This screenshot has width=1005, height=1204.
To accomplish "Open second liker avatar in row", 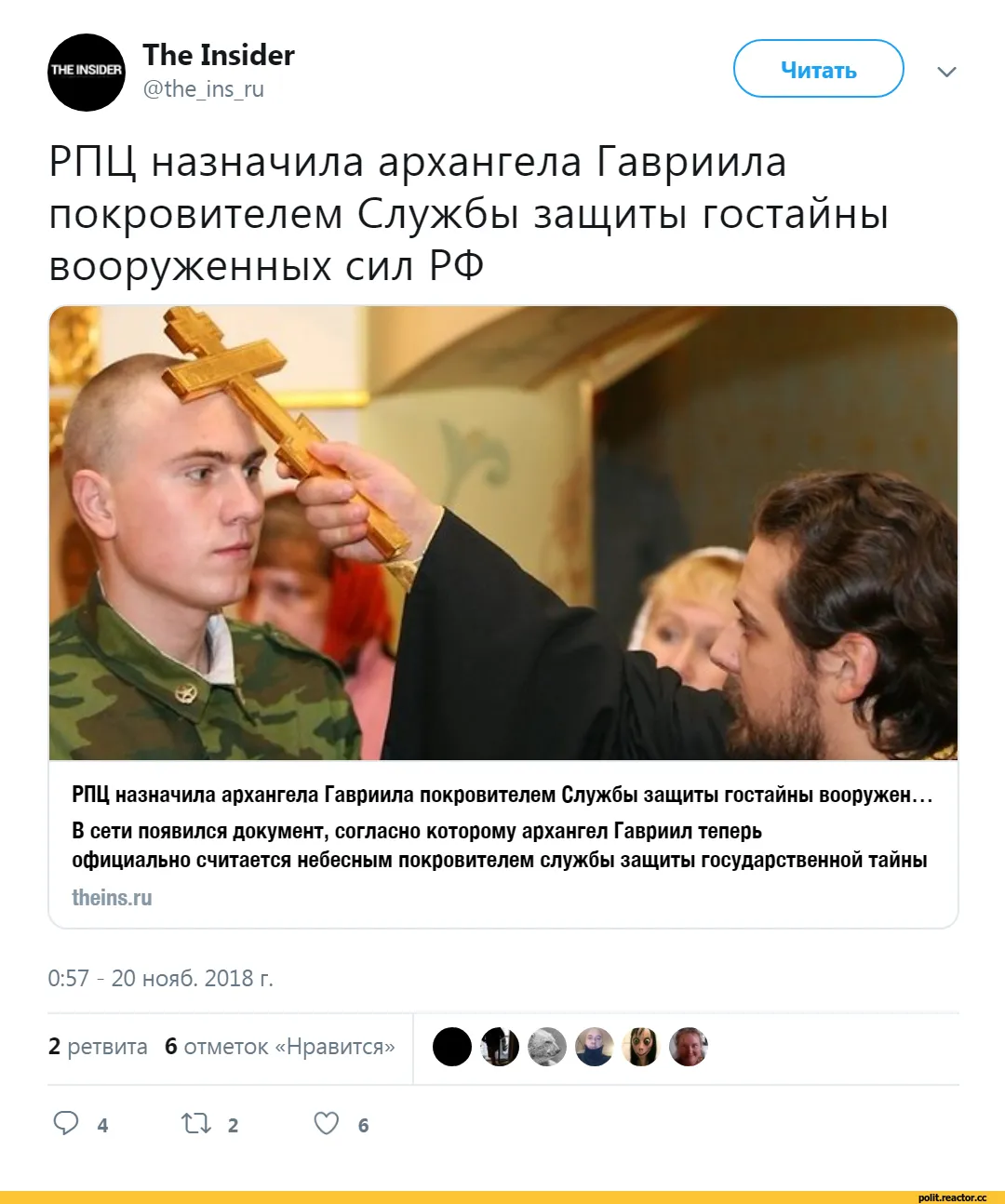I will 500,1047.
